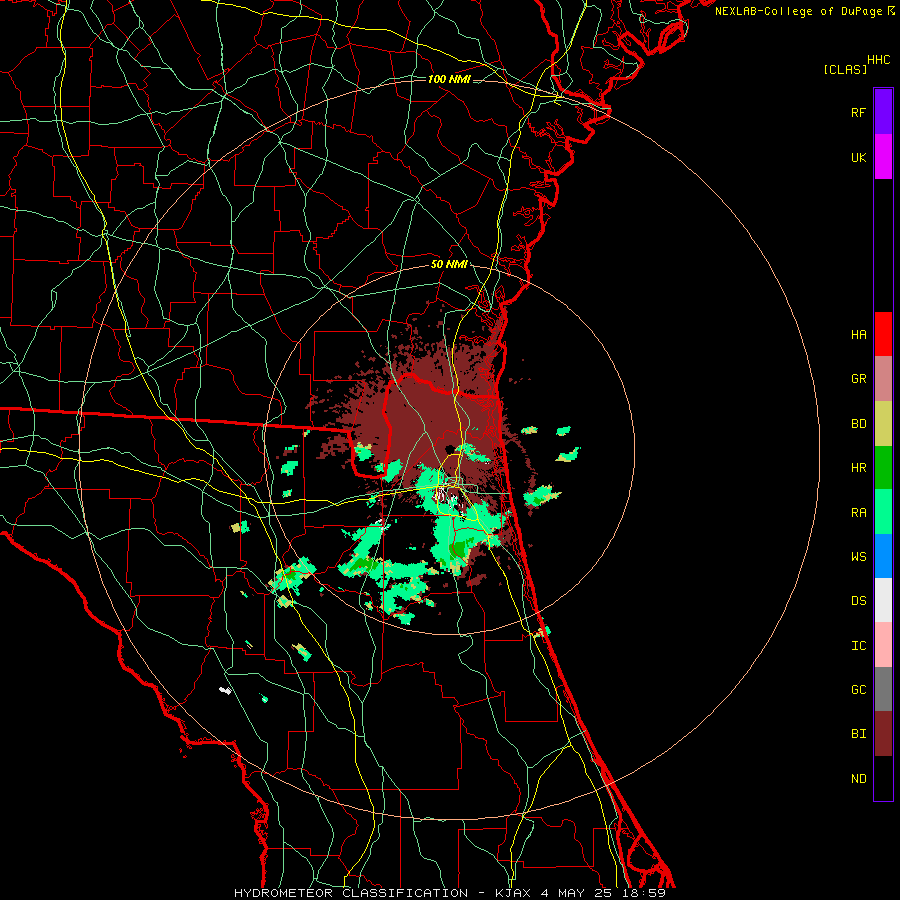Select the GR pink legend swatch
This screenshot has width=900, height=900.
click(883, 379)
